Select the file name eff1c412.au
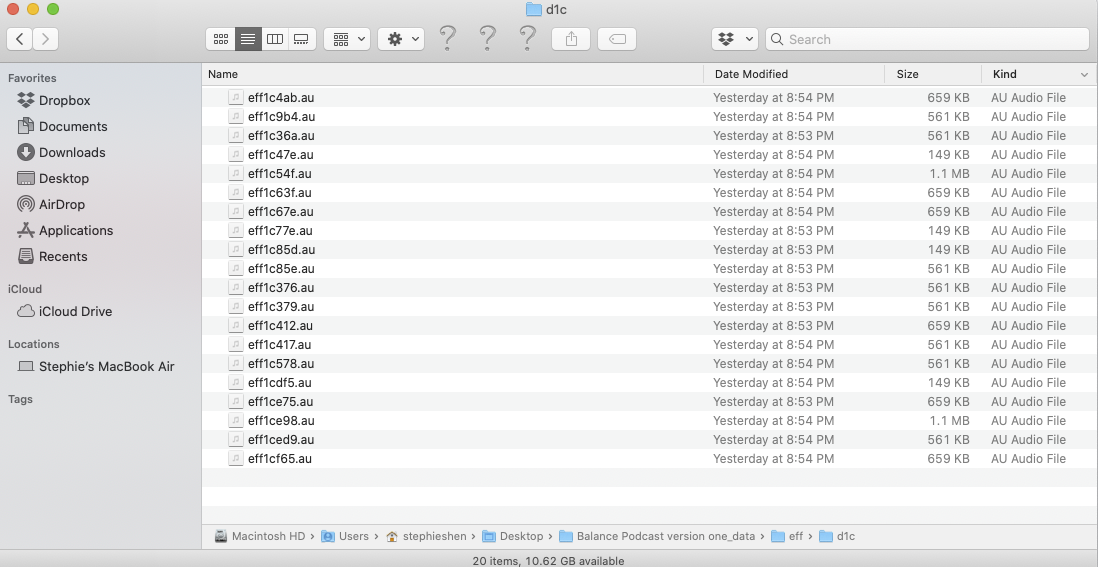Viewport: 1098px width, 567px height. 280,326
